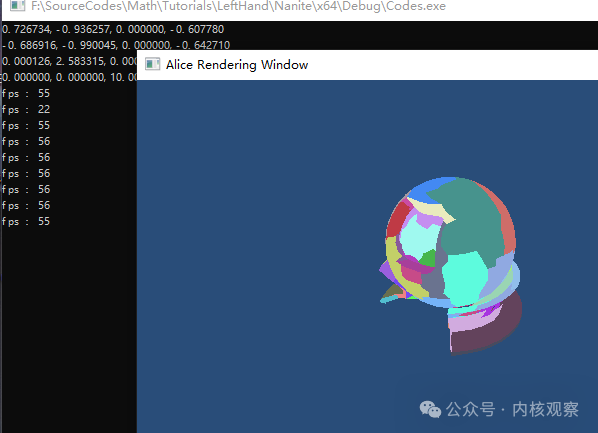Click the Alice Rendering Window title icon
This screenshot has width=598, height=433.
click(x=153, y=64)
